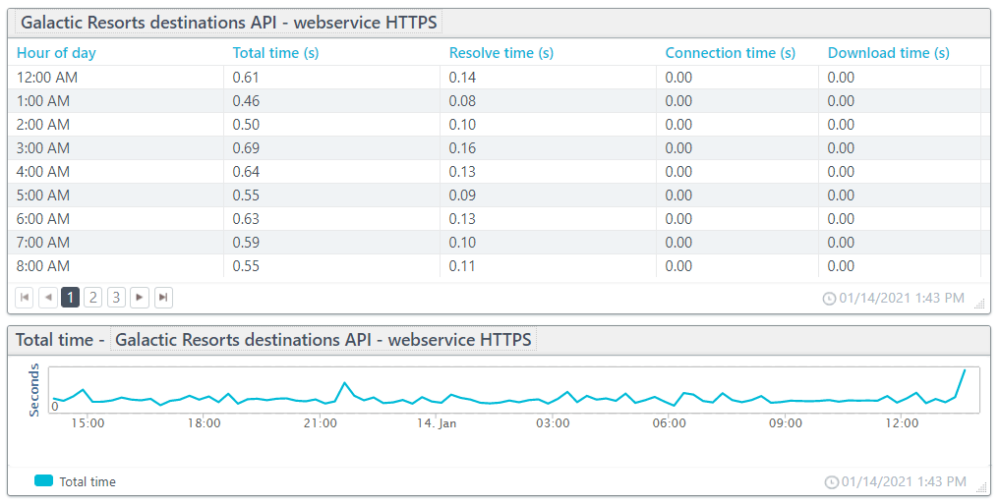
Task: Click the 14. Jan axis label
Action: (437, 423)
